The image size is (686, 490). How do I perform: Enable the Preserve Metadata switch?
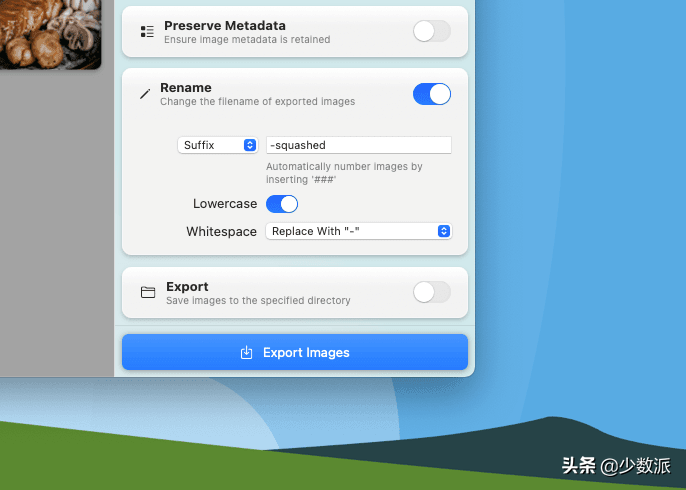[432, 32]
